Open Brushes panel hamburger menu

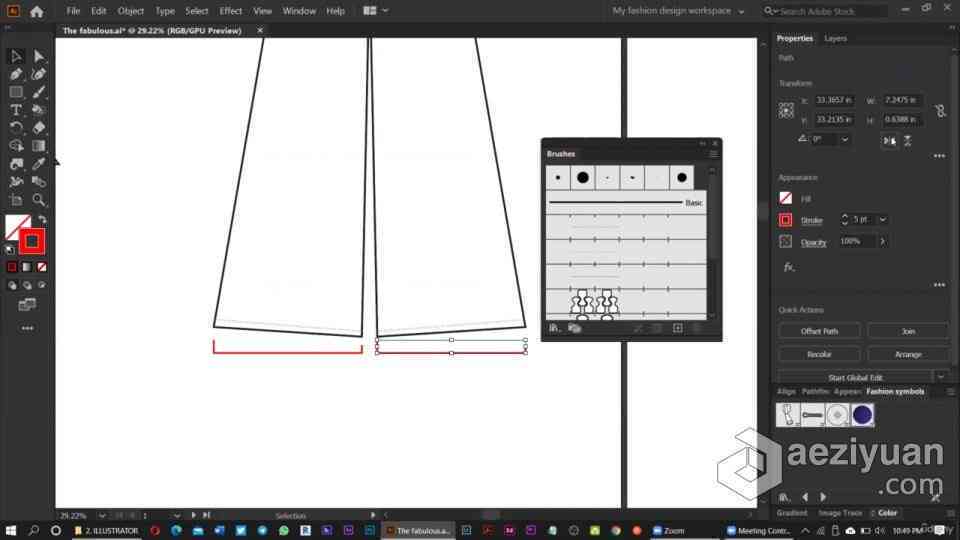click(713, 154)
